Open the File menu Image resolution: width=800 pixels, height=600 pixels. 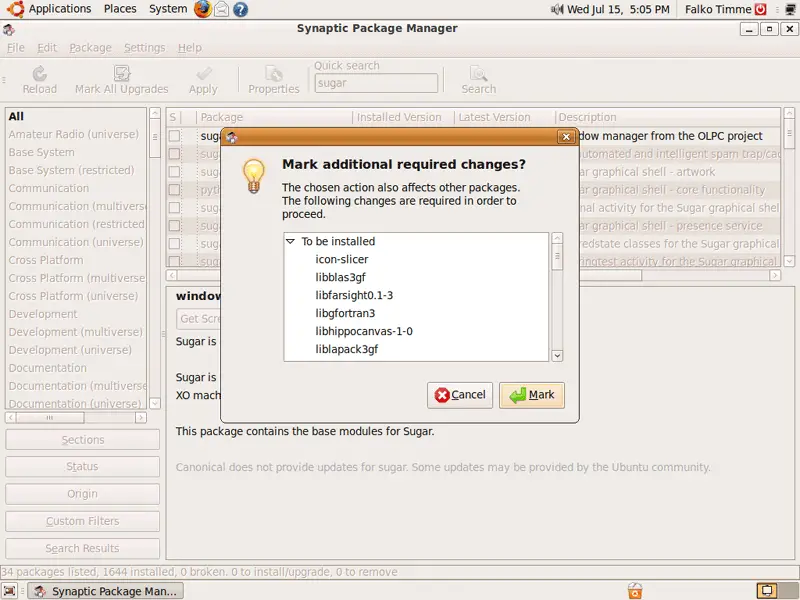tap(16, 48)
